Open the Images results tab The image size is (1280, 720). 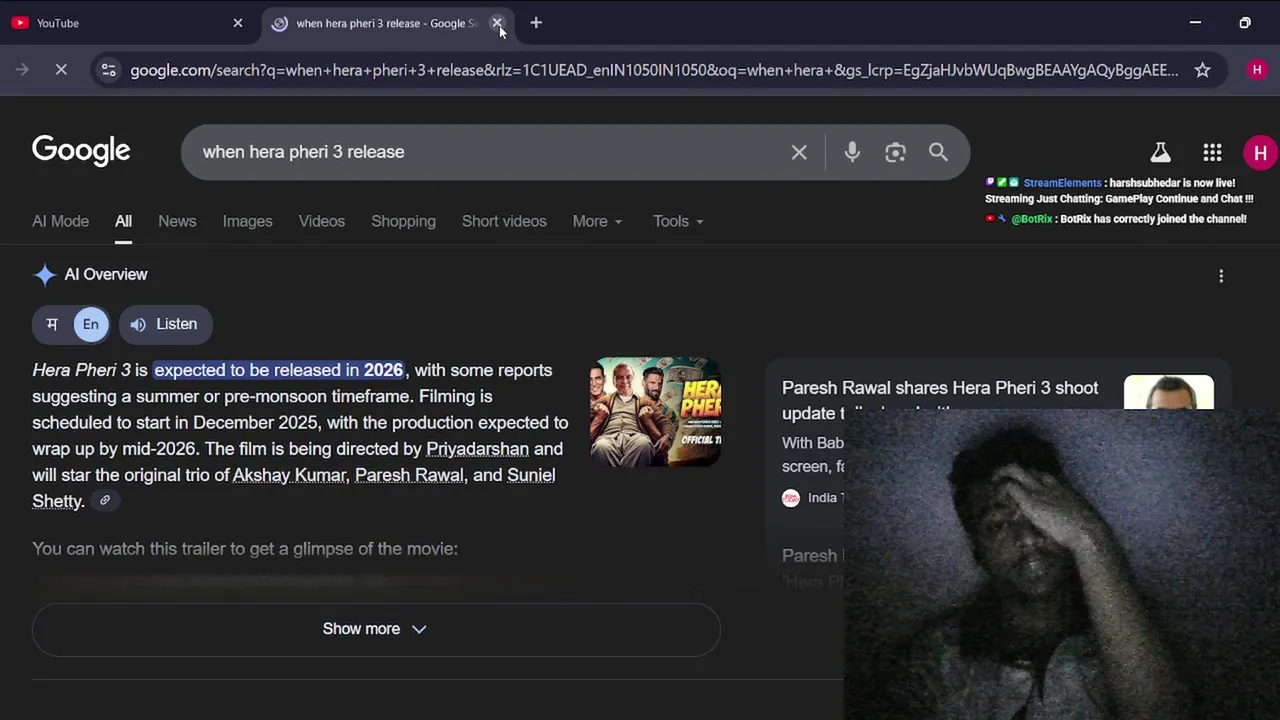(x=247, y=221)
